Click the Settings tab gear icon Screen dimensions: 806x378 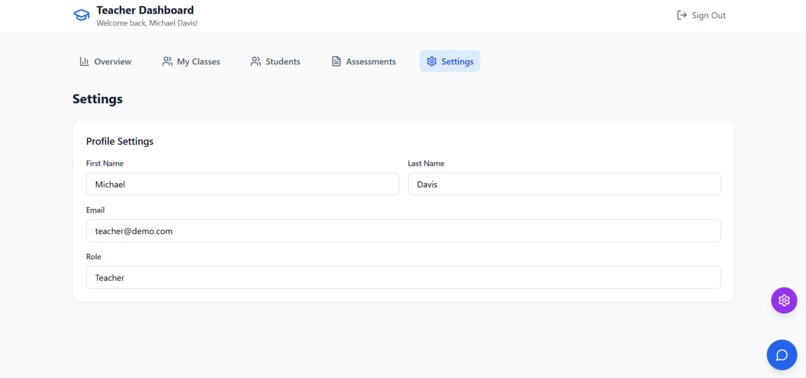click(431, 61)
